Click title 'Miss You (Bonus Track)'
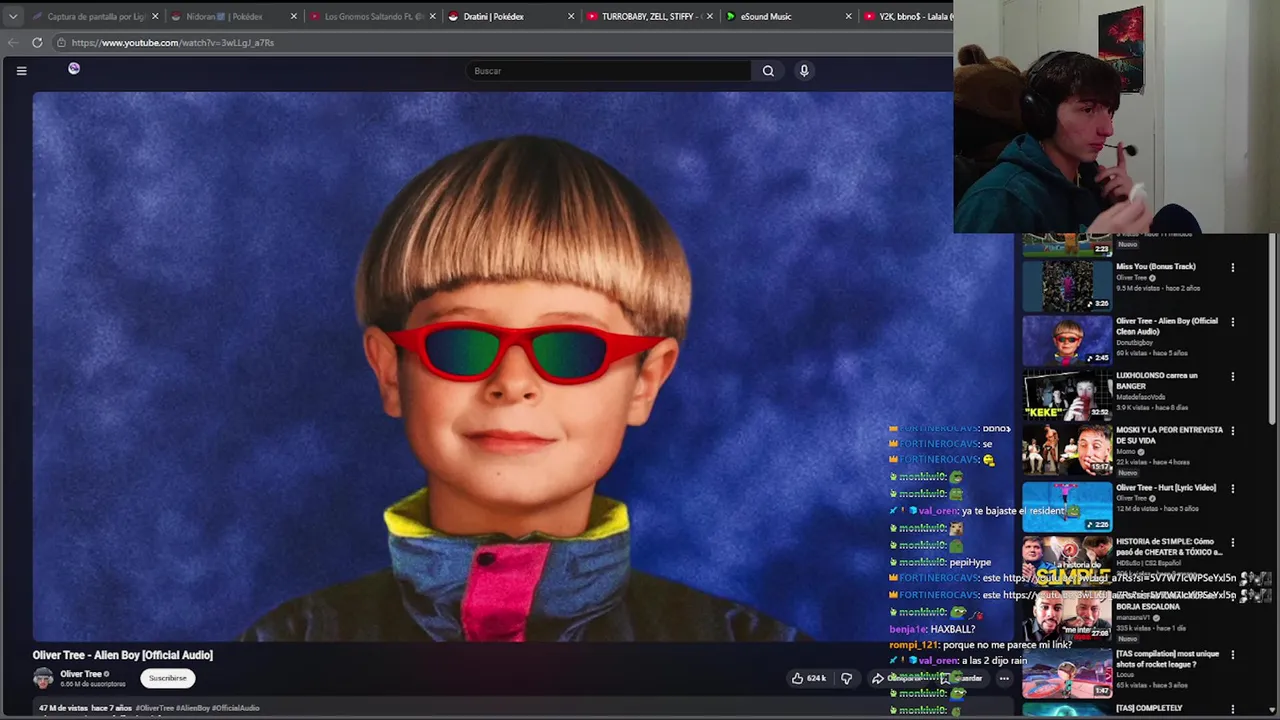The image size is (1280, 720). click(1155, 267)
